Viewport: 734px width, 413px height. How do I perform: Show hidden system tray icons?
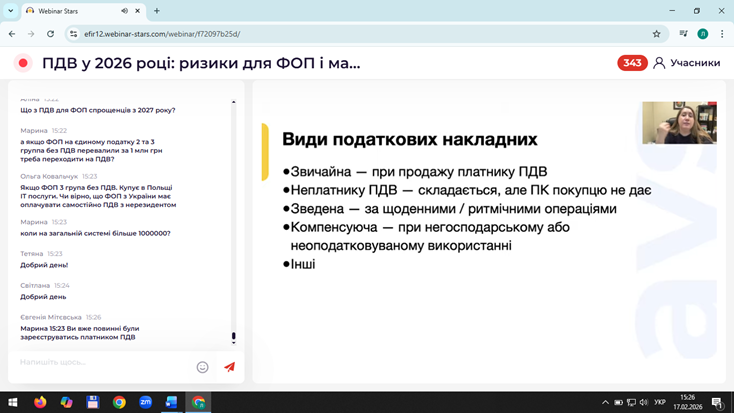(x=605, y=402)
